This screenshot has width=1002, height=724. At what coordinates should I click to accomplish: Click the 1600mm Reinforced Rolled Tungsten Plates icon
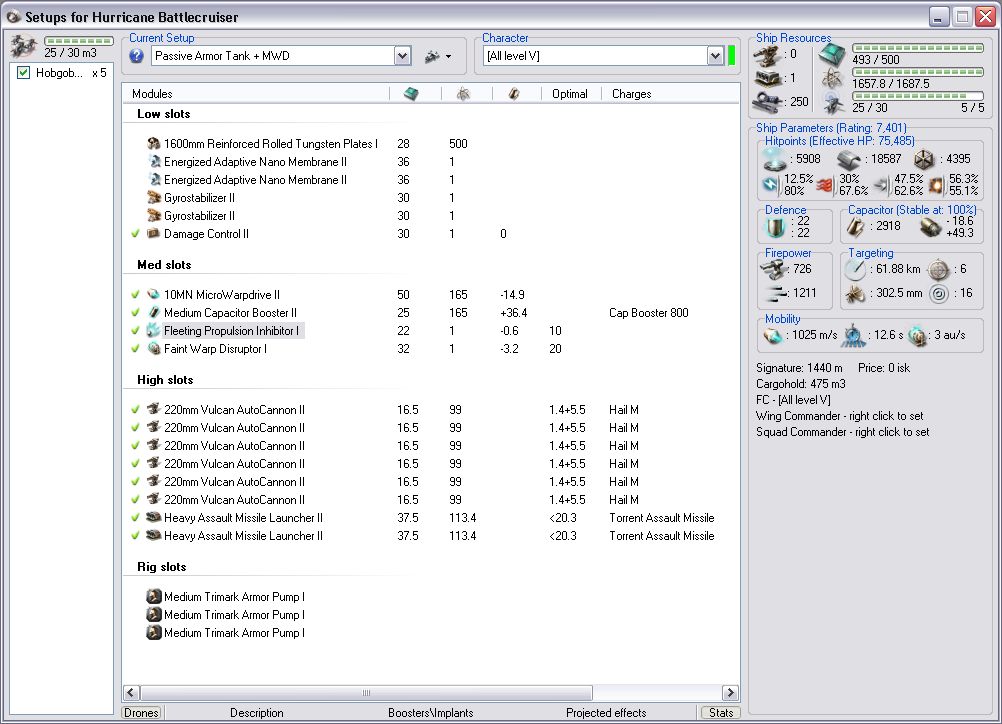pyautogui.click(x=154, y=144)
